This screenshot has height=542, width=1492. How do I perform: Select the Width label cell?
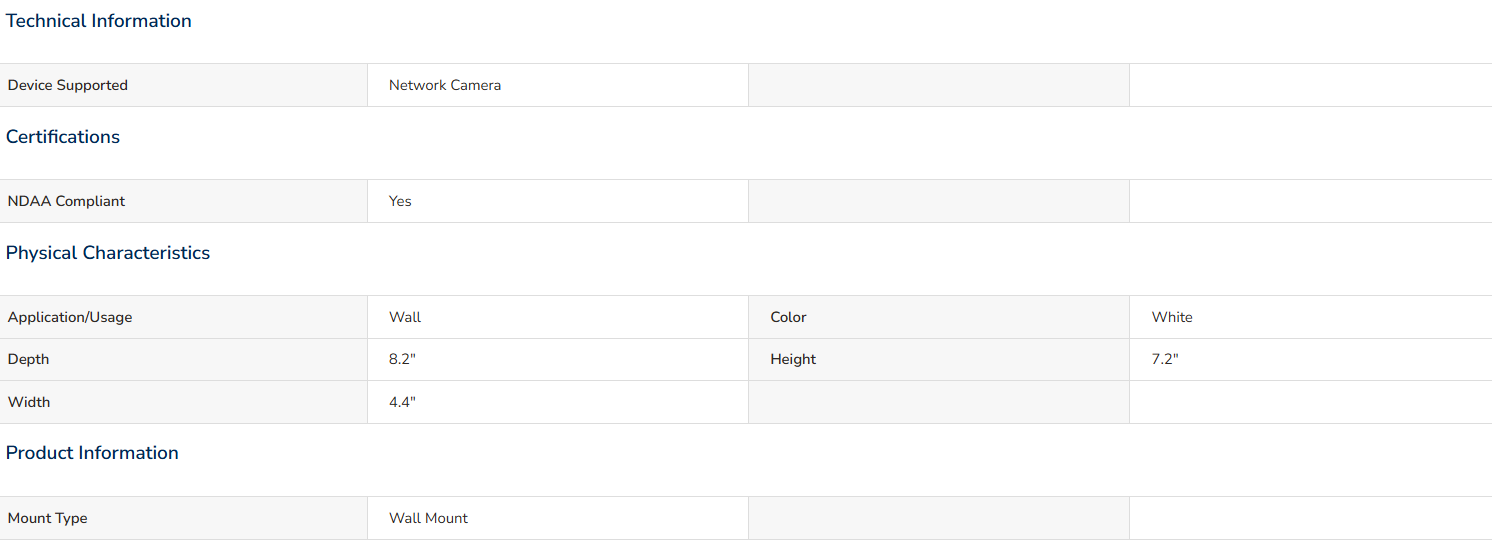(184, 402)
